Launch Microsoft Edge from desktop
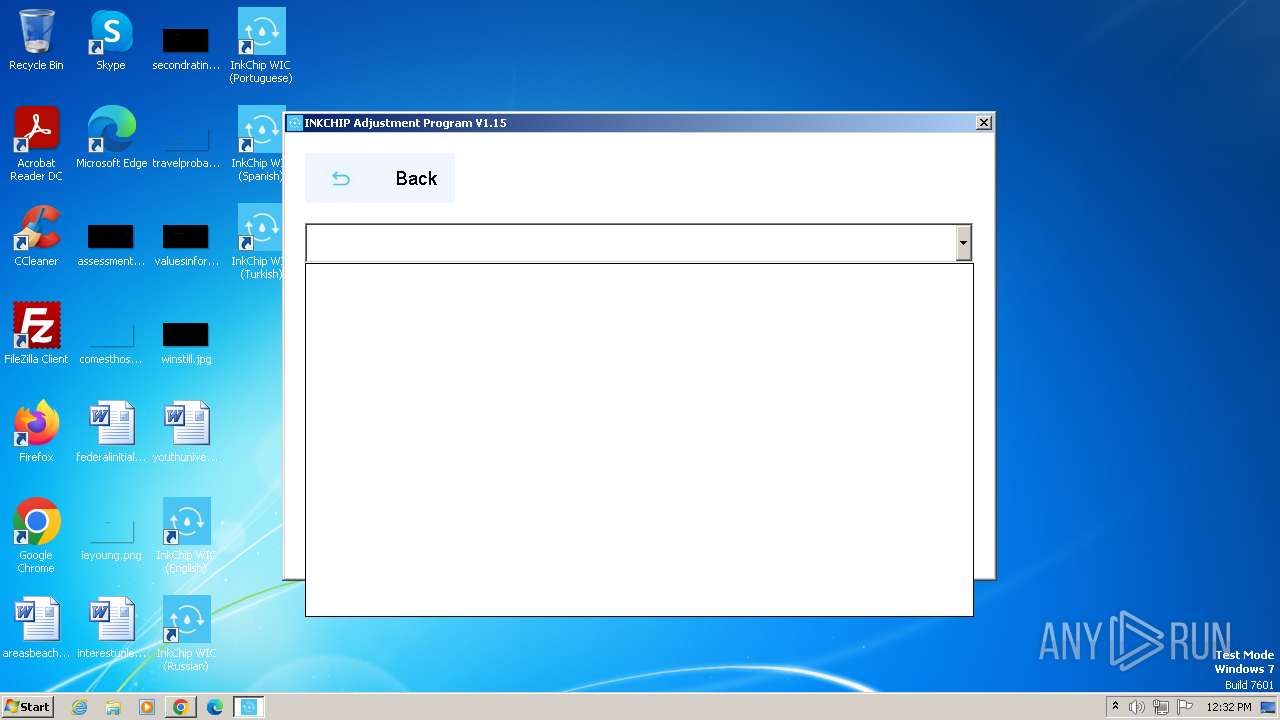Screen dimensions: 1280x720 (x=111, y=138)
